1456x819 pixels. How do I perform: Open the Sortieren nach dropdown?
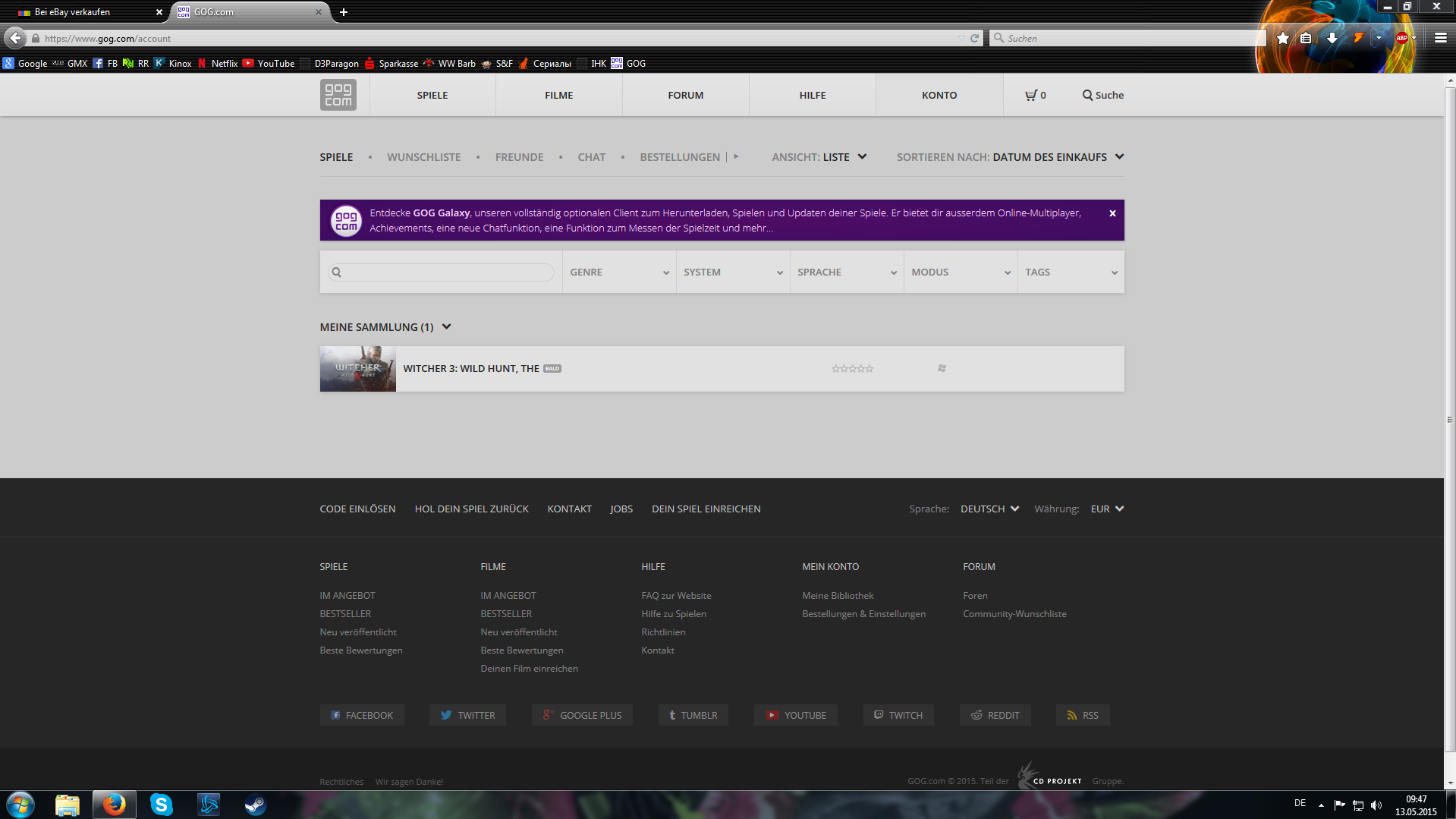tap(1010, 157)
